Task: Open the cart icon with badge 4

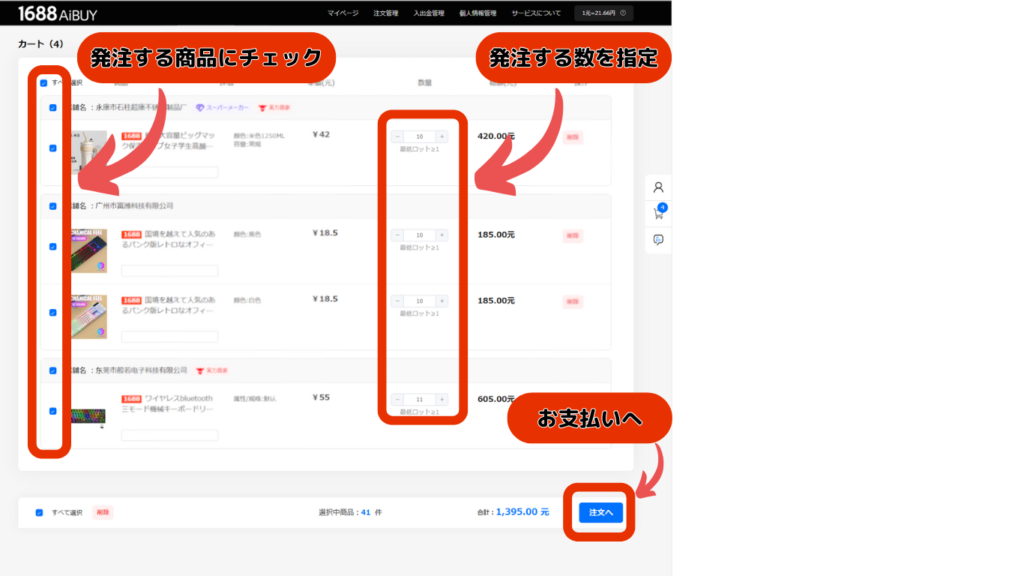Action: [x=658, y=213]
